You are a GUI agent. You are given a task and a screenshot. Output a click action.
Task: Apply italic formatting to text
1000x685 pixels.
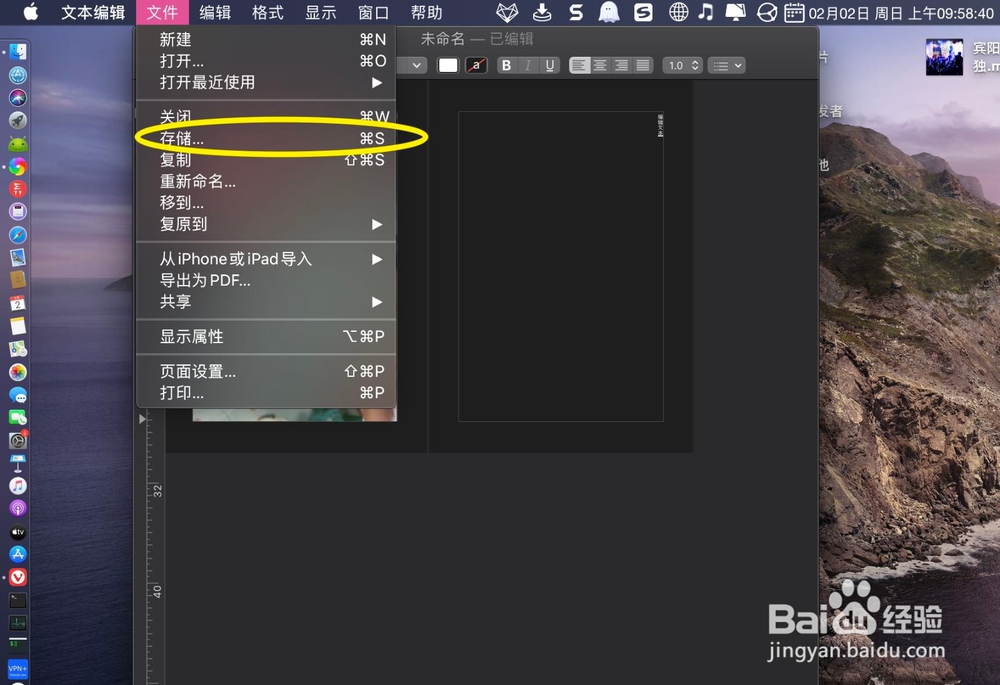point(527,65)
